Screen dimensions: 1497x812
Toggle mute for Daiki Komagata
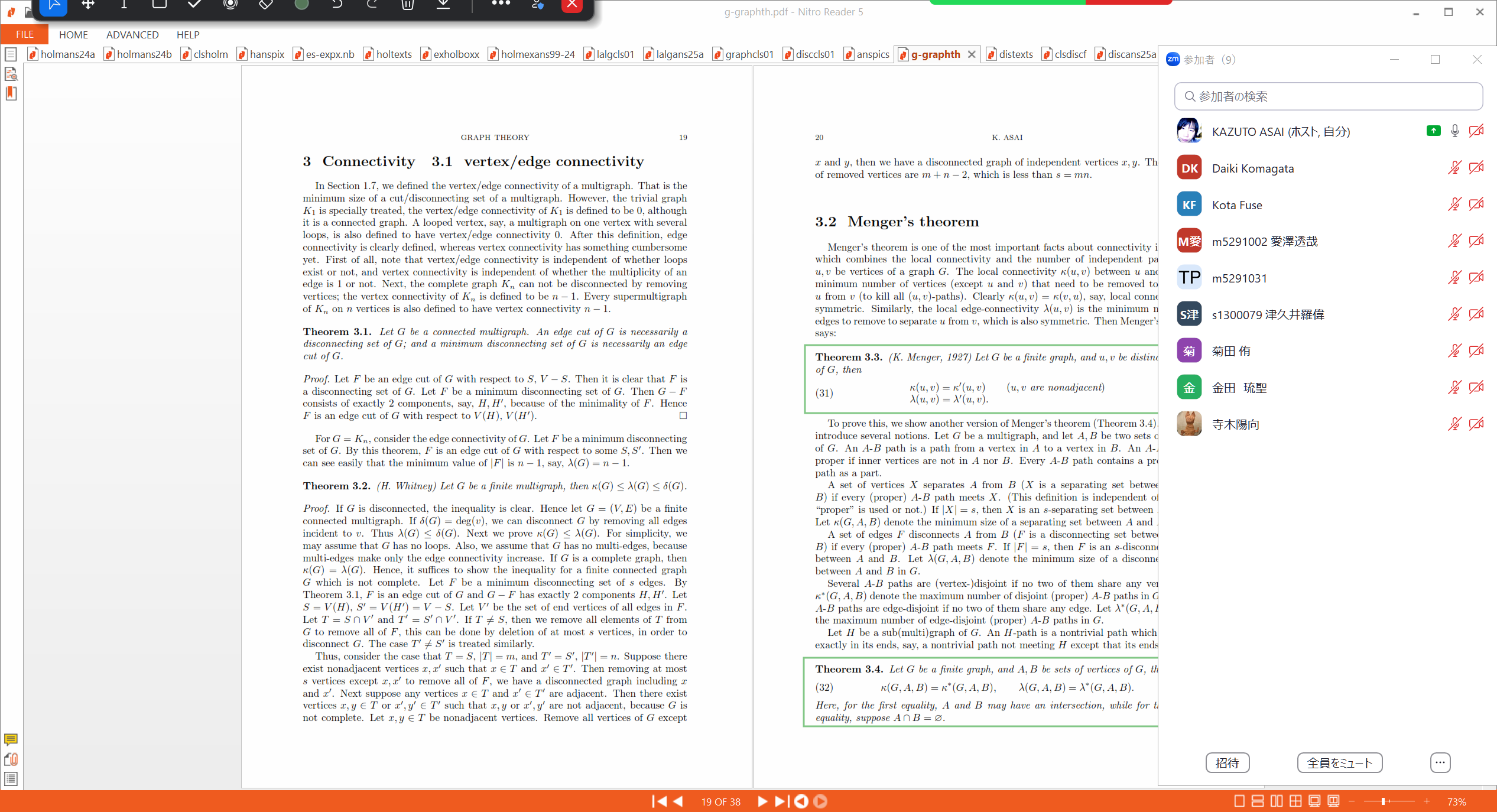[1454, 168]
